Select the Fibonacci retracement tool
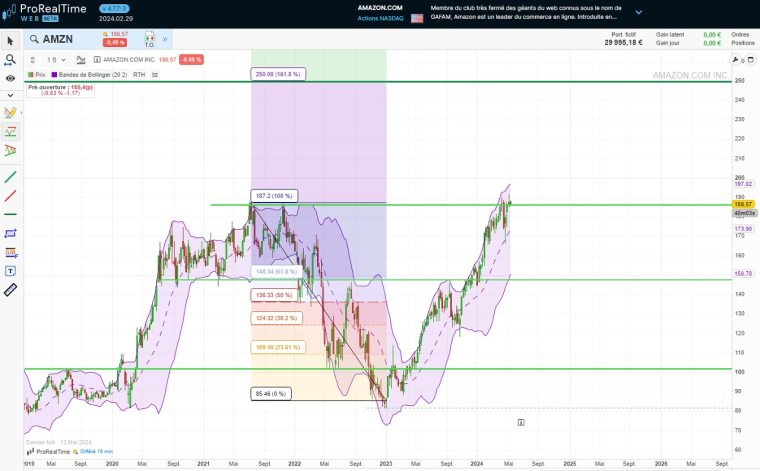This screenshot has height=471, width=760. pos(10,252)
